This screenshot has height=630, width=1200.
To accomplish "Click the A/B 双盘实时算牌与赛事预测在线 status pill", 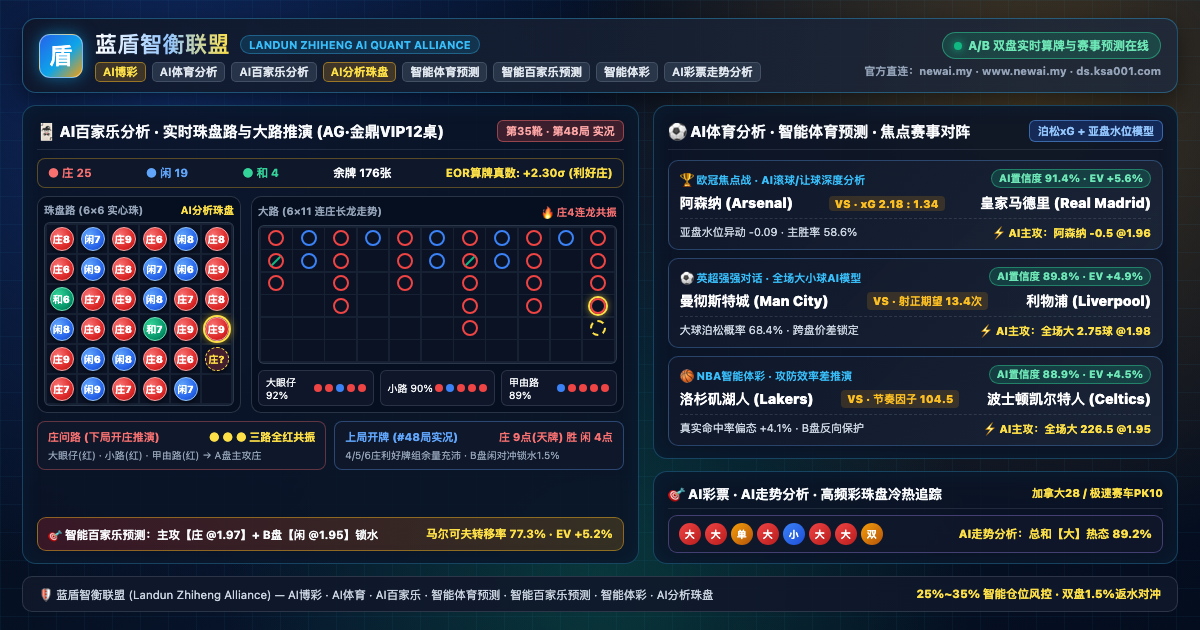I will [1051, 46].
